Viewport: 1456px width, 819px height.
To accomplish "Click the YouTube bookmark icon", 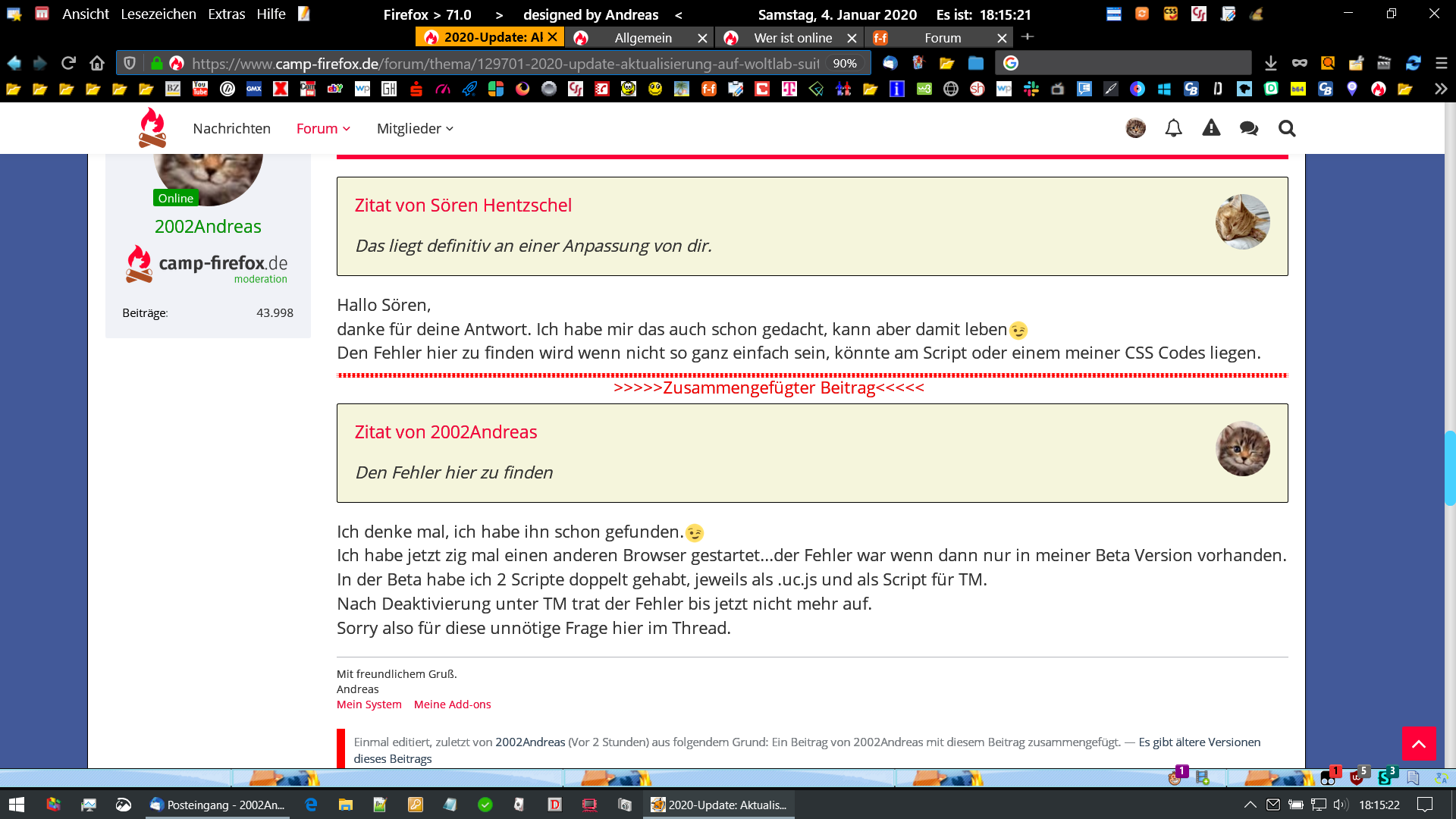I will coord(200,89).
